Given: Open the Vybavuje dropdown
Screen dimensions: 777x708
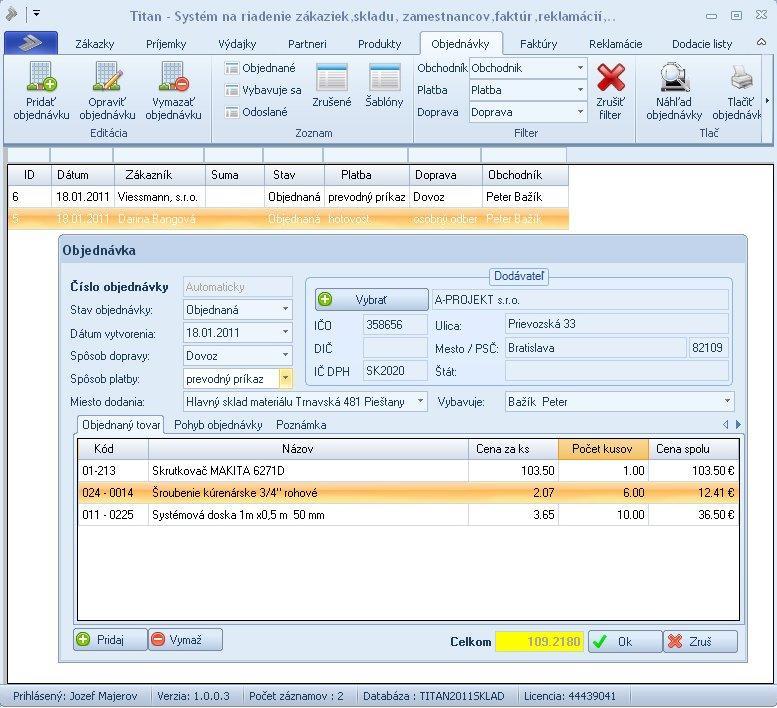Looking at the screenshot, I should pos(727,401).
